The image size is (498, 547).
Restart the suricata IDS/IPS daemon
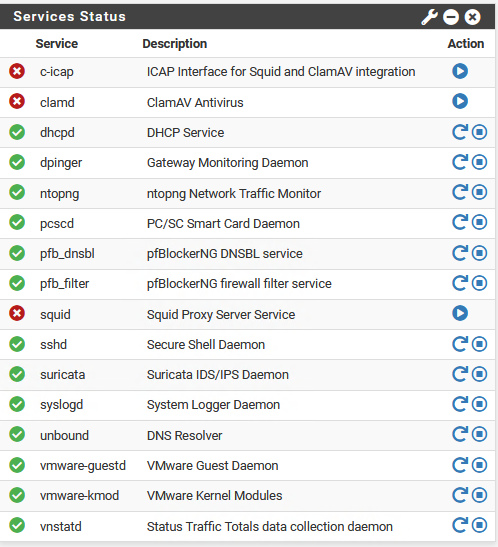(x=460, y=374)
